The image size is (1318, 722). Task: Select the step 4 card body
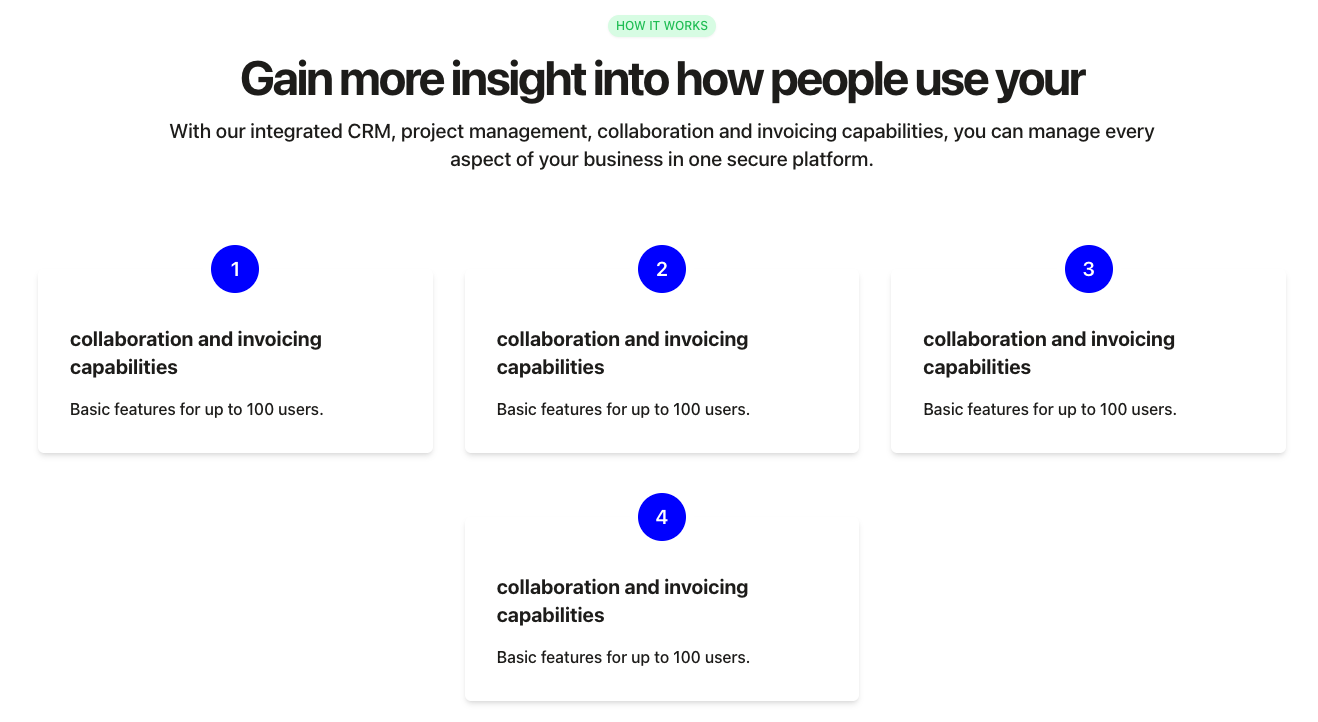click(662, 609)
